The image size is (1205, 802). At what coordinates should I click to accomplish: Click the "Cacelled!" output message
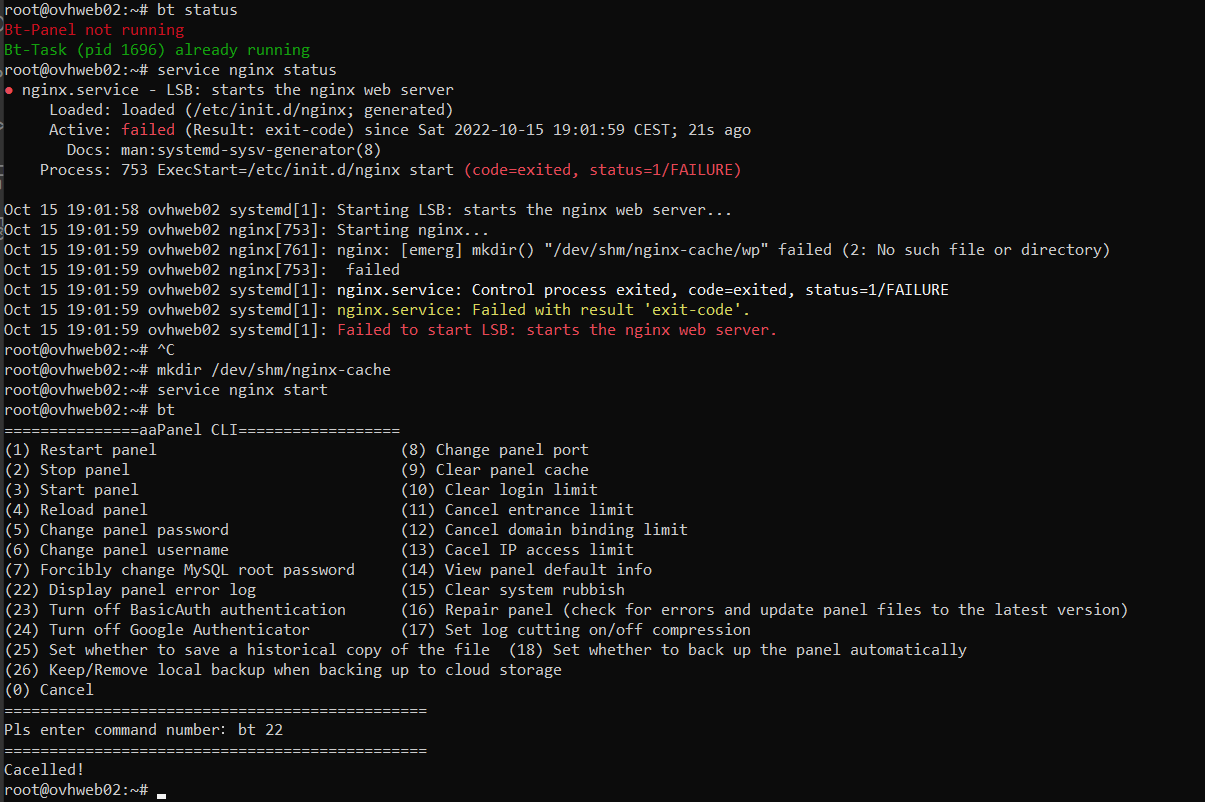point(44,770)
